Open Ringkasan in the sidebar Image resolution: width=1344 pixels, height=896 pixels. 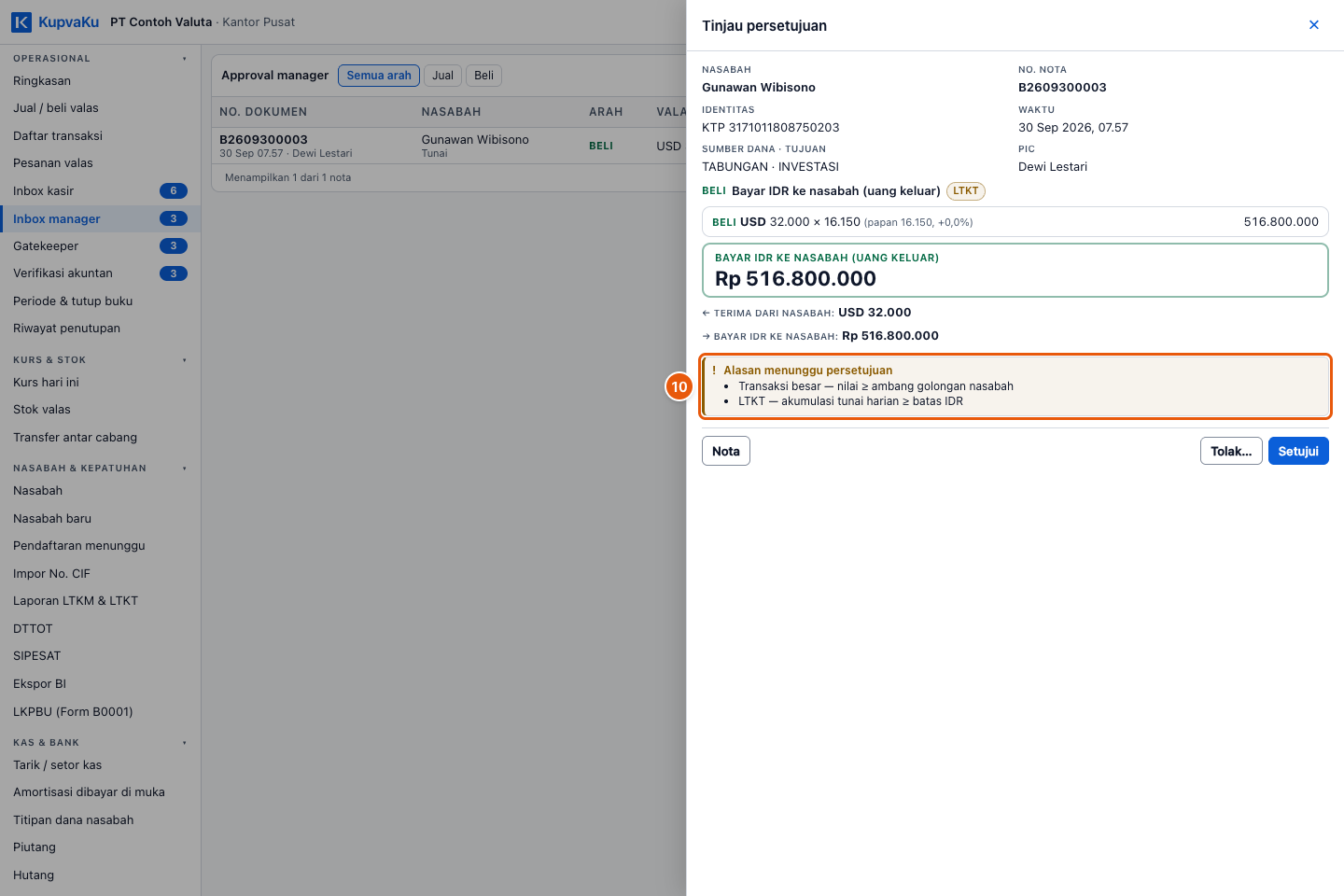100,81
